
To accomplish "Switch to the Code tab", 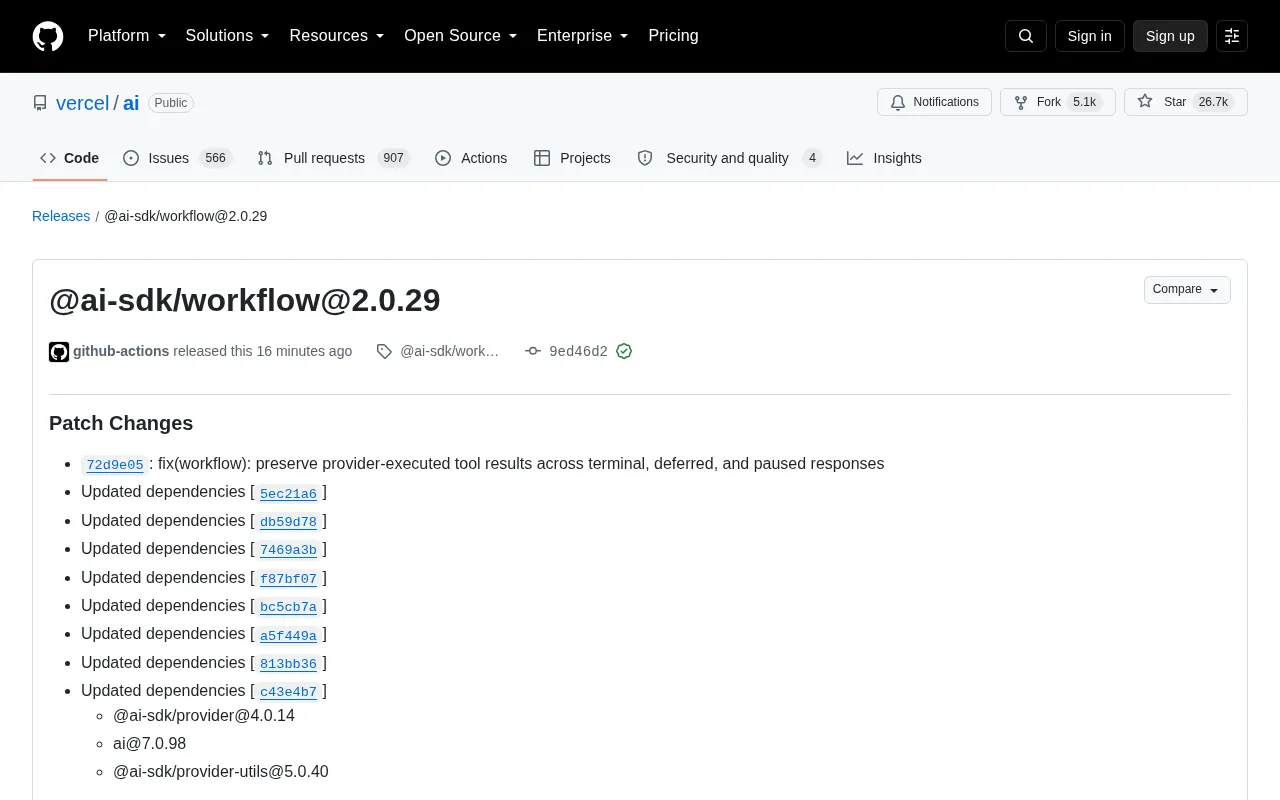I will click(70, 158).
